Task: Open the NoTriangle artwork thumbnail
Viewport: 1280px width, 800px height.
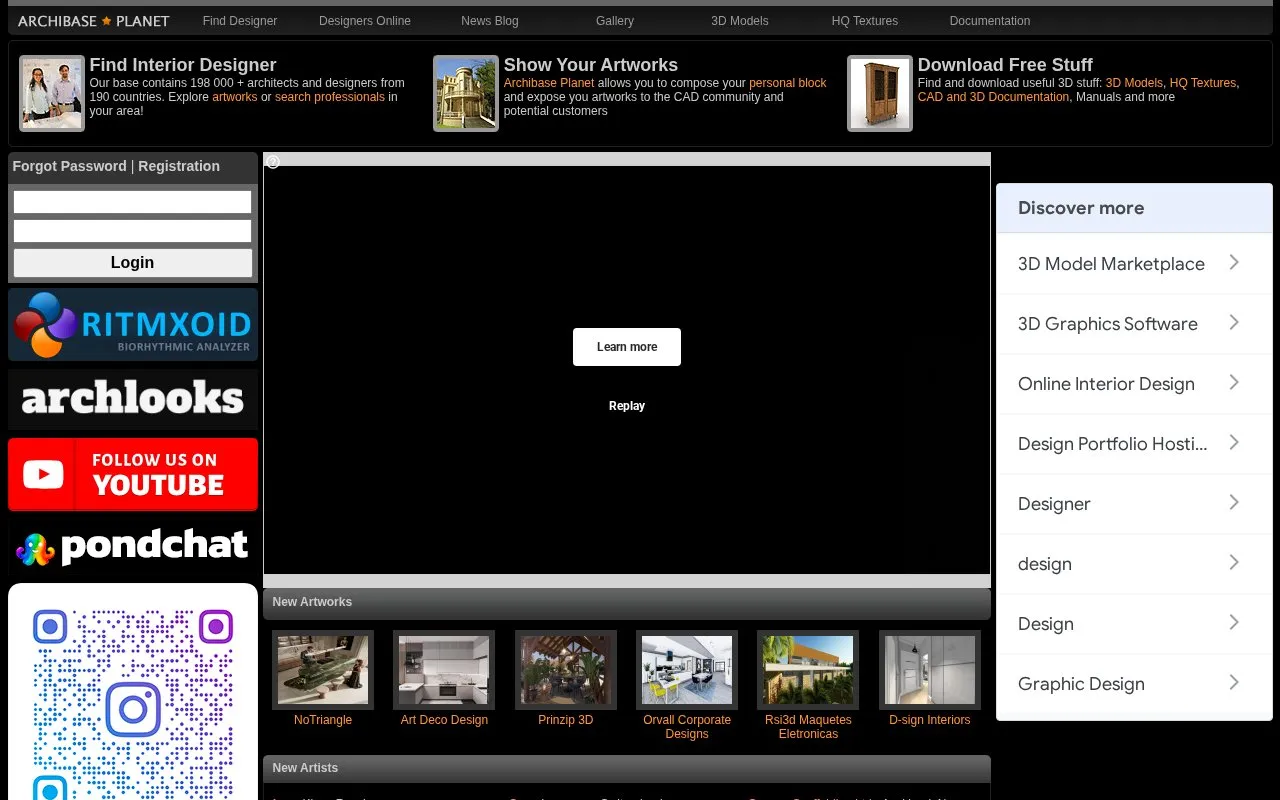Action: [323, 670]
